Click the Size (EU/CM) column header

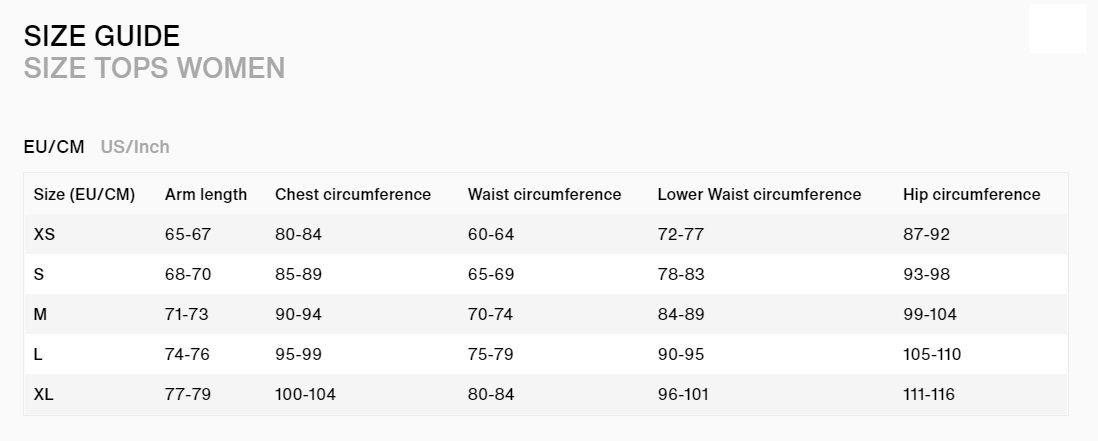point(84,195)
